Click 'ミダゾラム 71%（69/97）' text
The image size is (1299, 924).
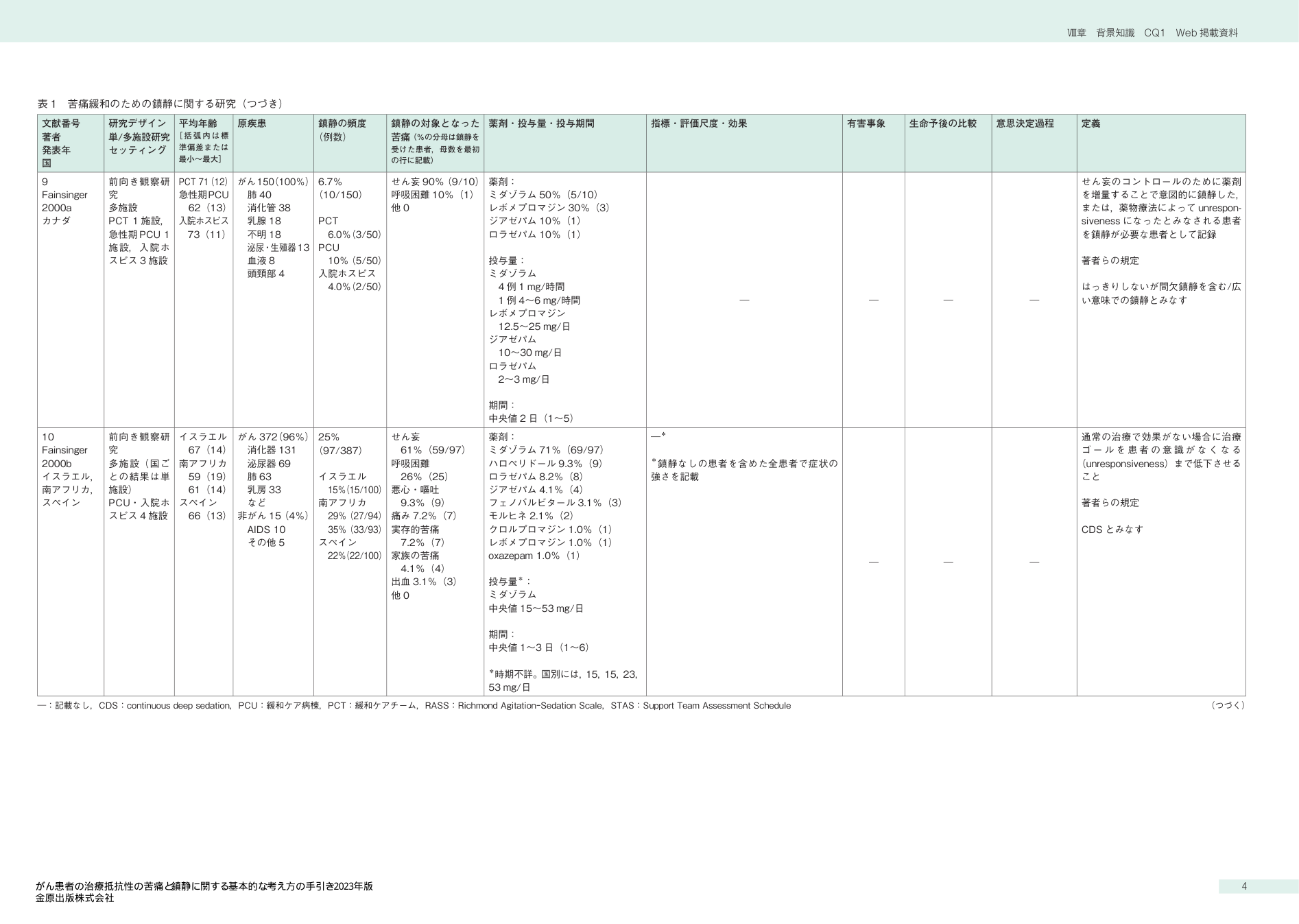[546, 450]
